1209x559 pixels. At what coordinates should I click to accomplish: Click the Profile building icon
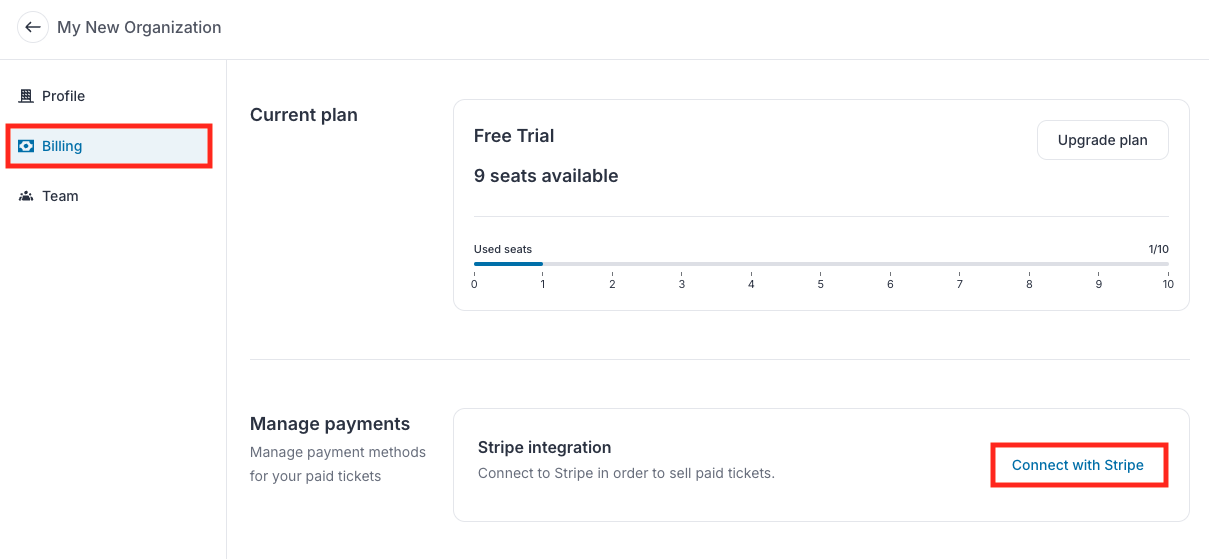pyautogui.click(x=26, y=96)
